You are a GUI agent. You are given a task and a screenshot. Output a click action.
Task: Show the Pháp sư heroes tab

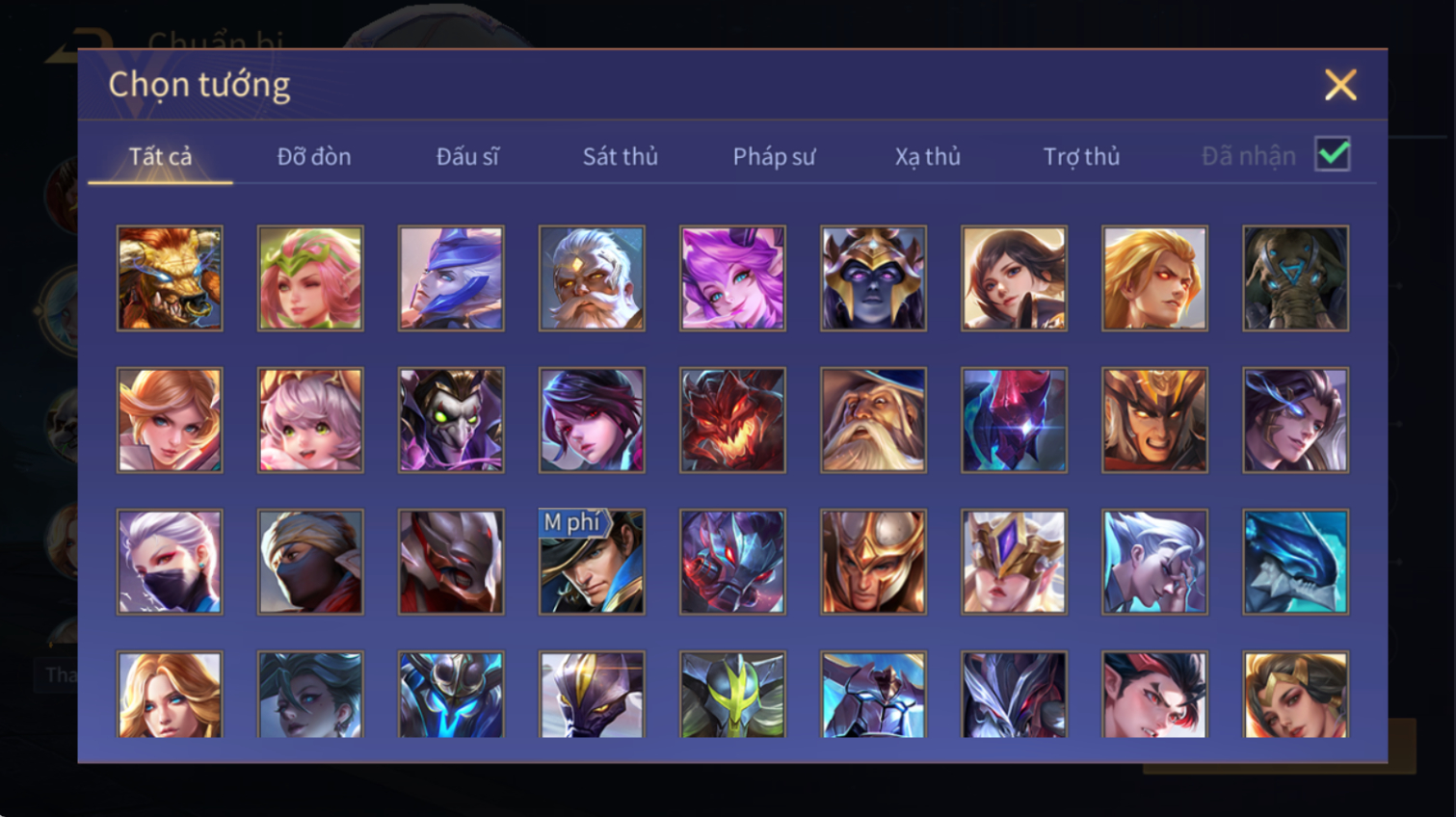(x=774, y=156)
